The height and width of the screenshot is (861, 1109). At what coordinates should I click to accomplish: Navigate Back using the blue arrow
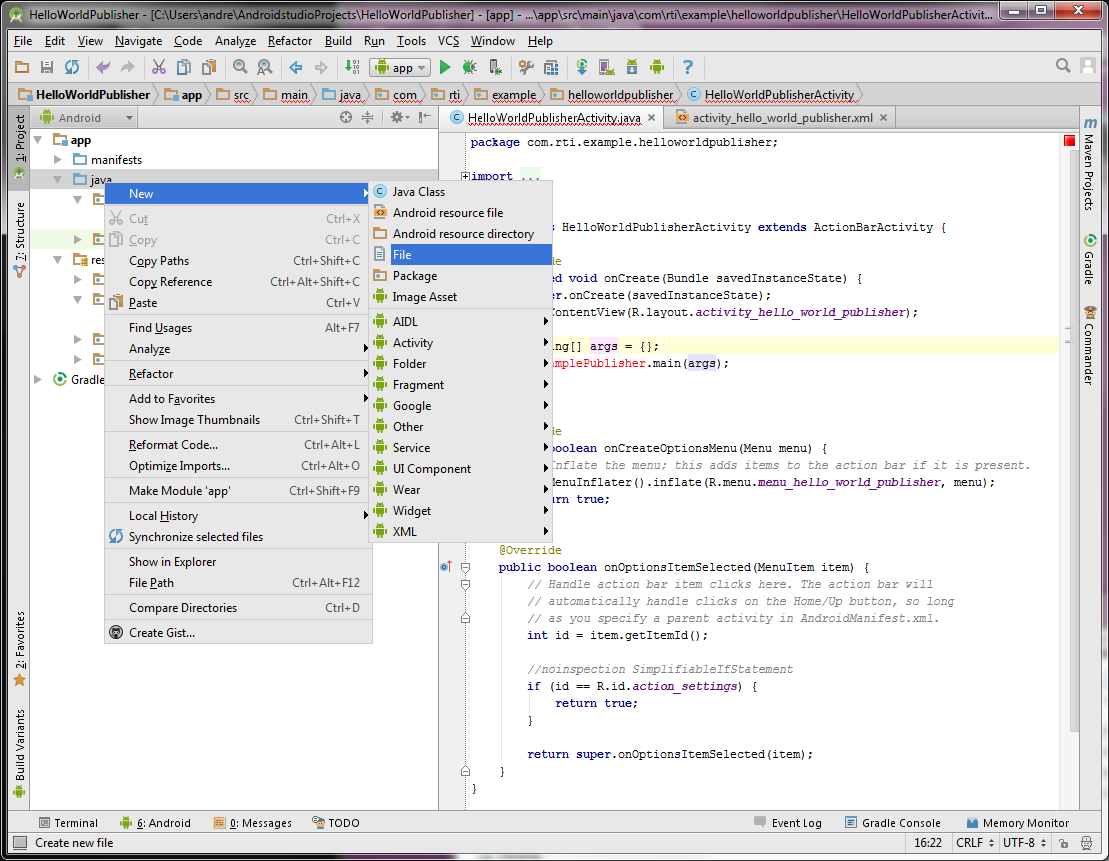pos(296,67)
